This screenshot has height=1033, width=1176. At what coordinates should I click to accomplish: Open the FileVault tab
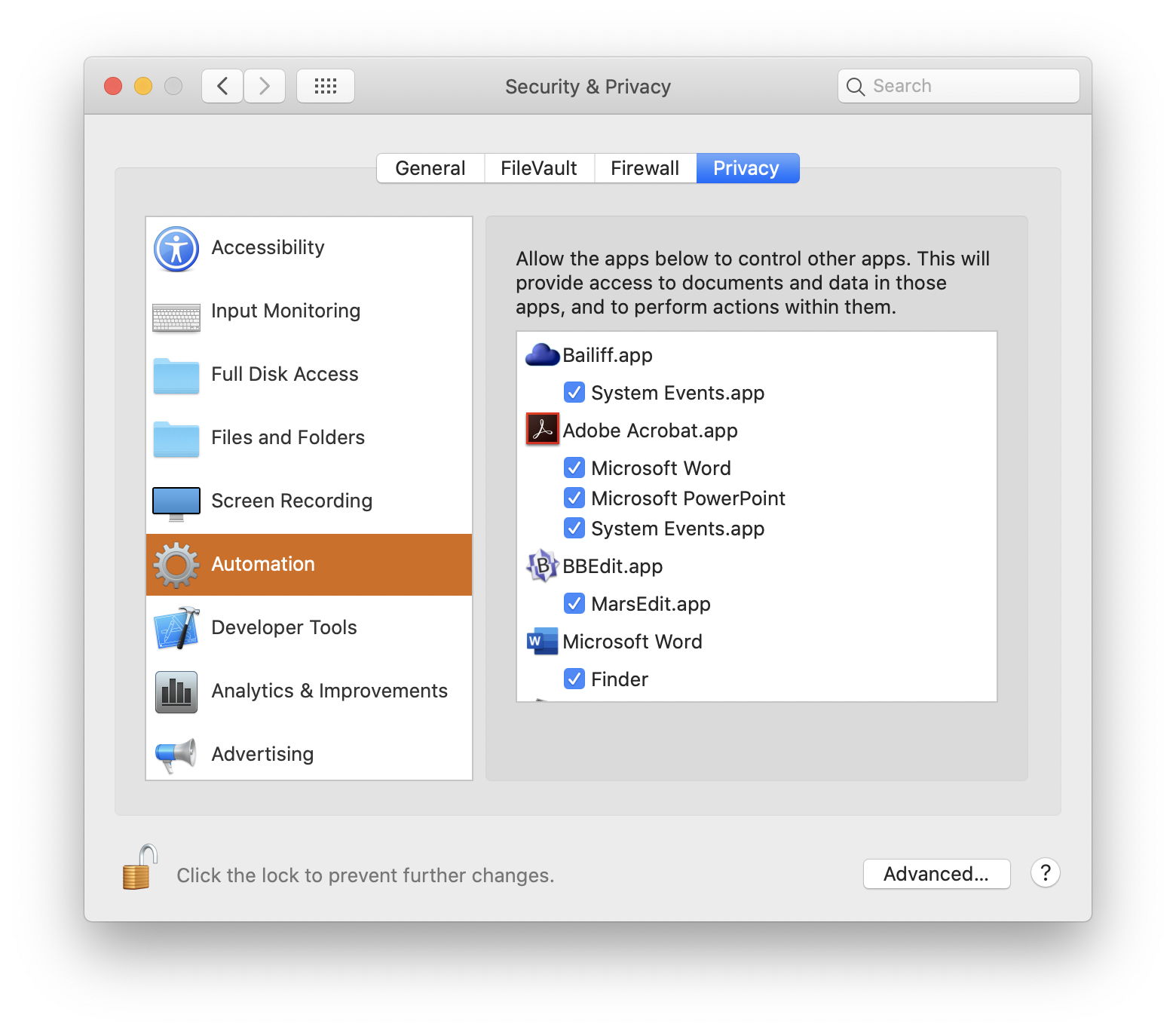tap(538, 168)
